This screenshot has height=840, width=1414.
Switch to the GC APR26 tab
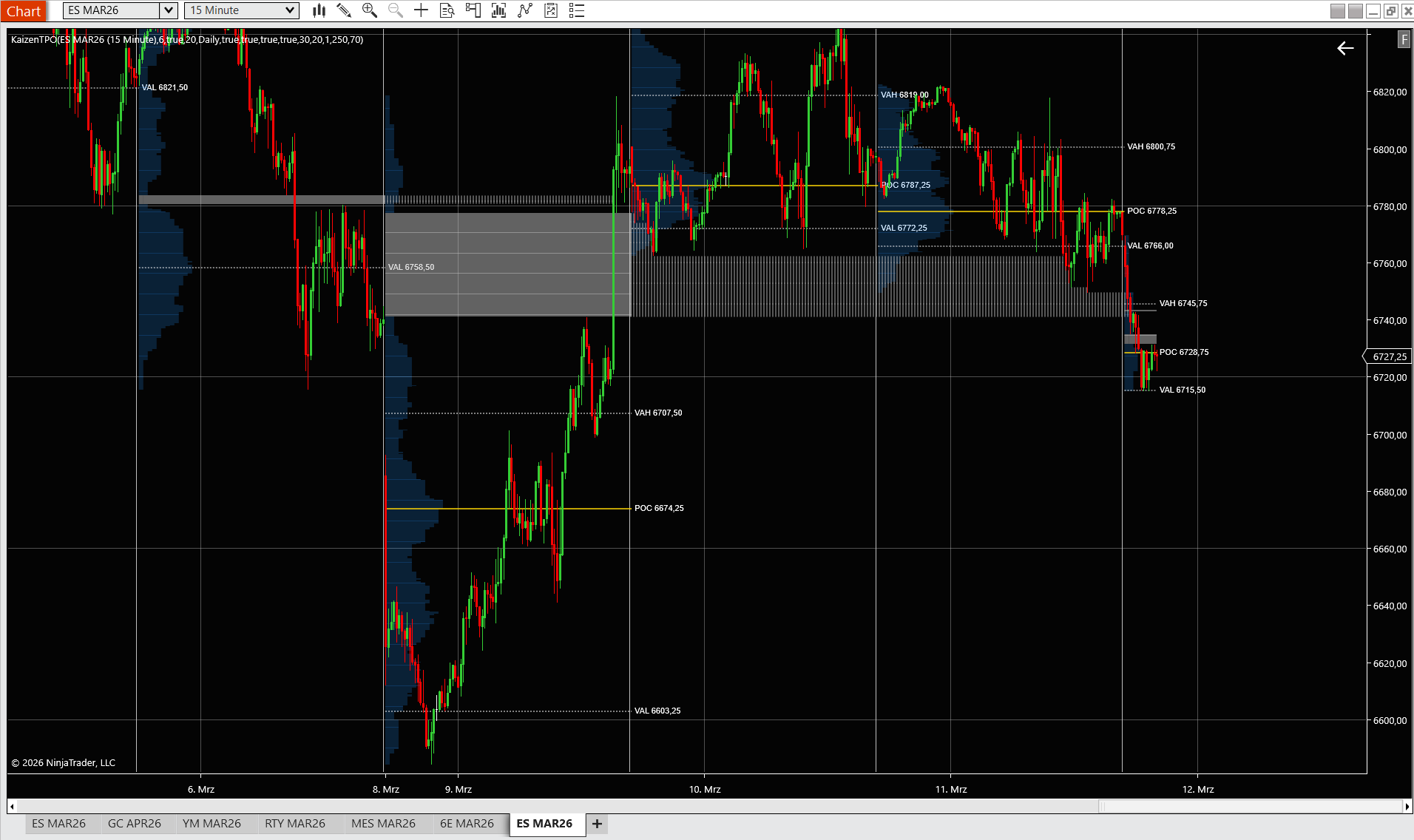[x=134, y=824]
